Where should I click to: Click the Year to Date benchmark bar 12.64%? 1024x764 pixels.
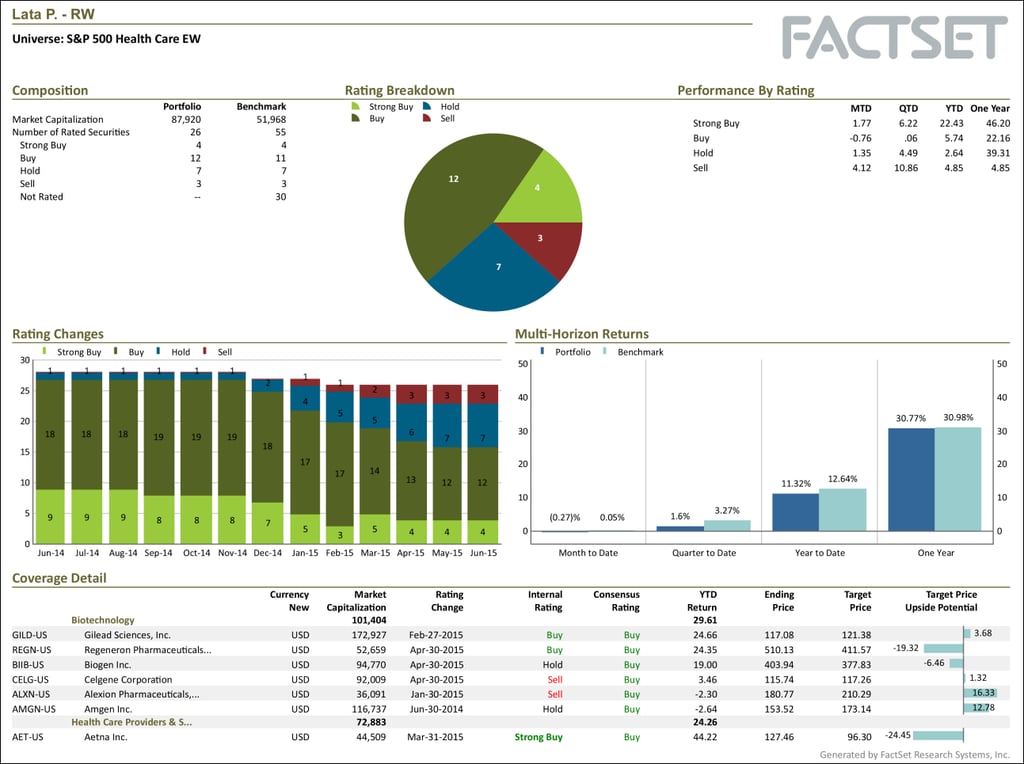click(842, 510)
